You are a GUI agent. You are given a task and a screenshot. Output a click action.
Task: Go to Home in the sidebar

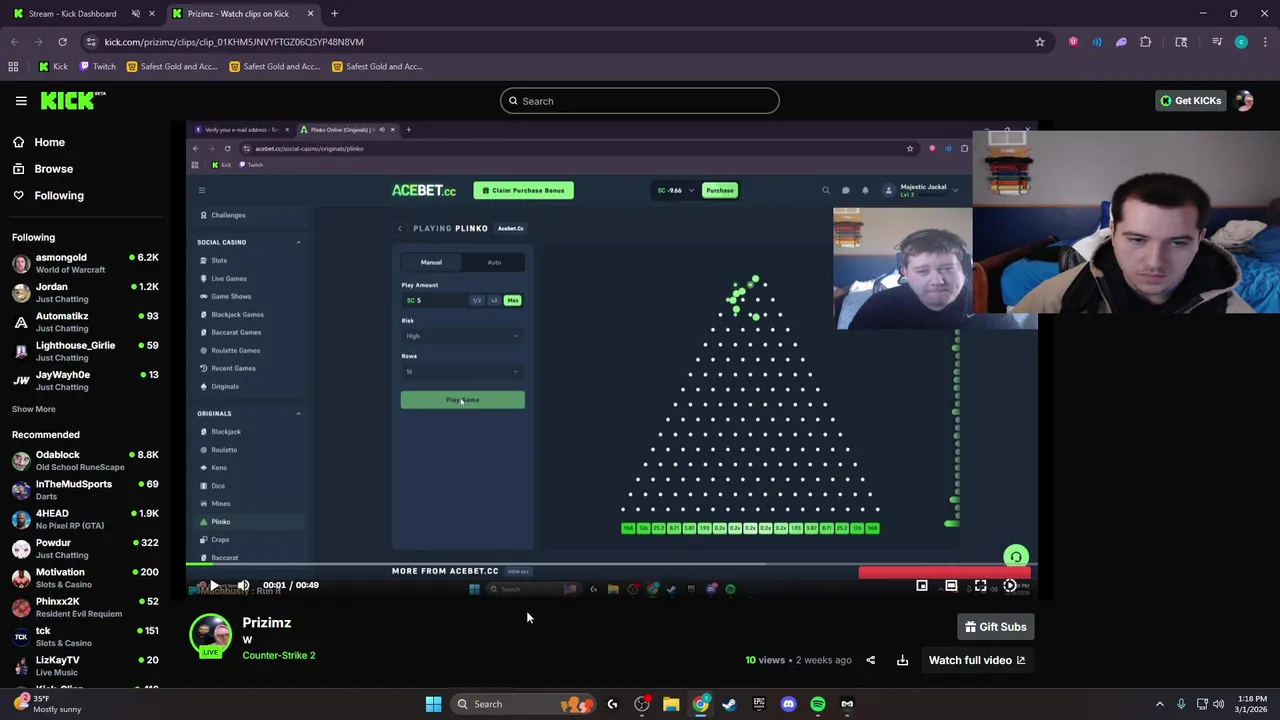tap(49, 142)
